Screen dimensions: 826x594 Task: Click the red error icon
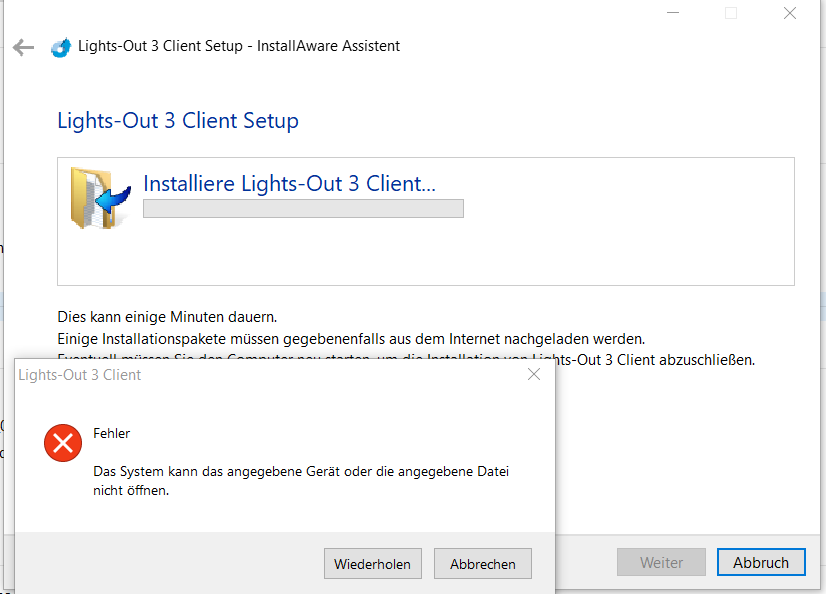[x=63, y=442]
